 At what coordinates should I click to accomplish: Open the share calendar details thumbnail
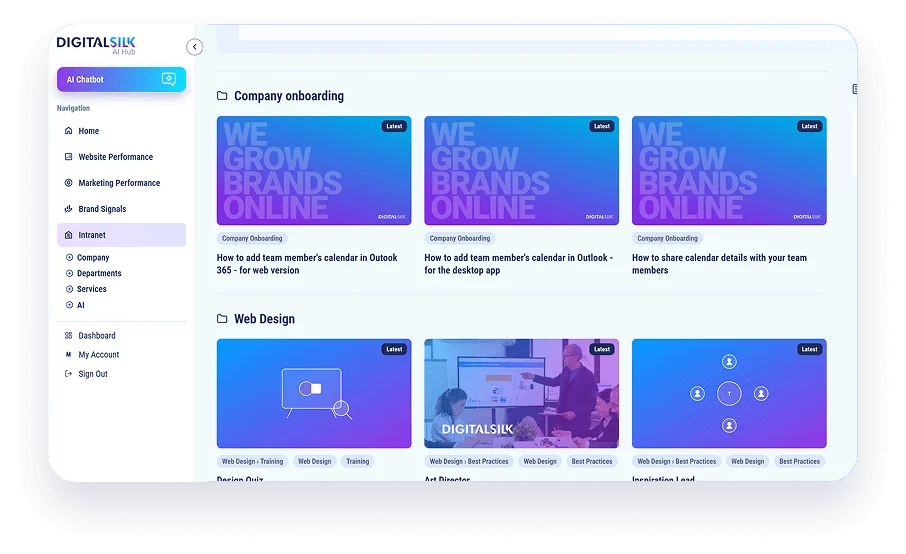tap(729, 170)
